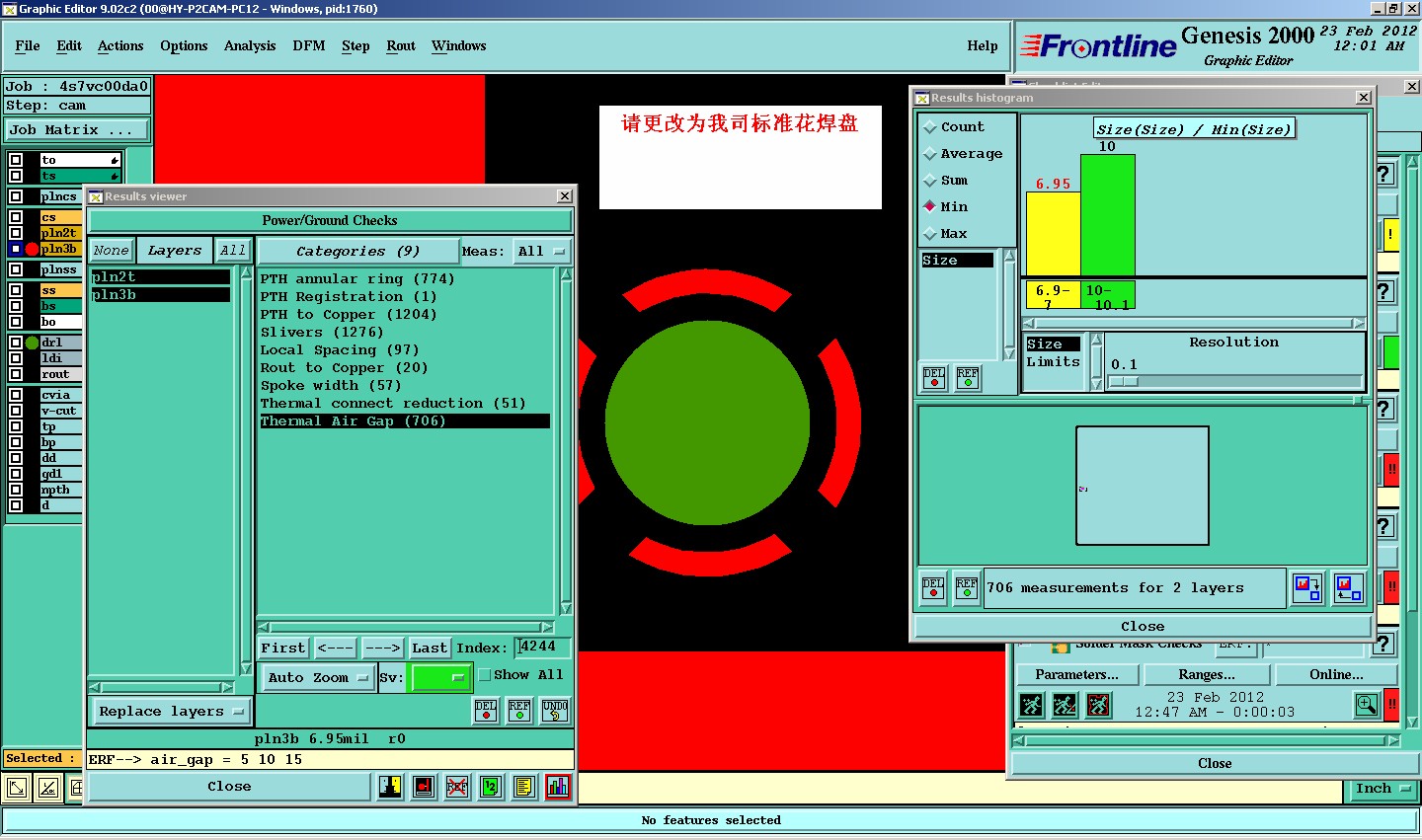Click the diagonal arrow tool icon at bottom-left
Viewport: 1422px width, 840px height.
[17, 788]
